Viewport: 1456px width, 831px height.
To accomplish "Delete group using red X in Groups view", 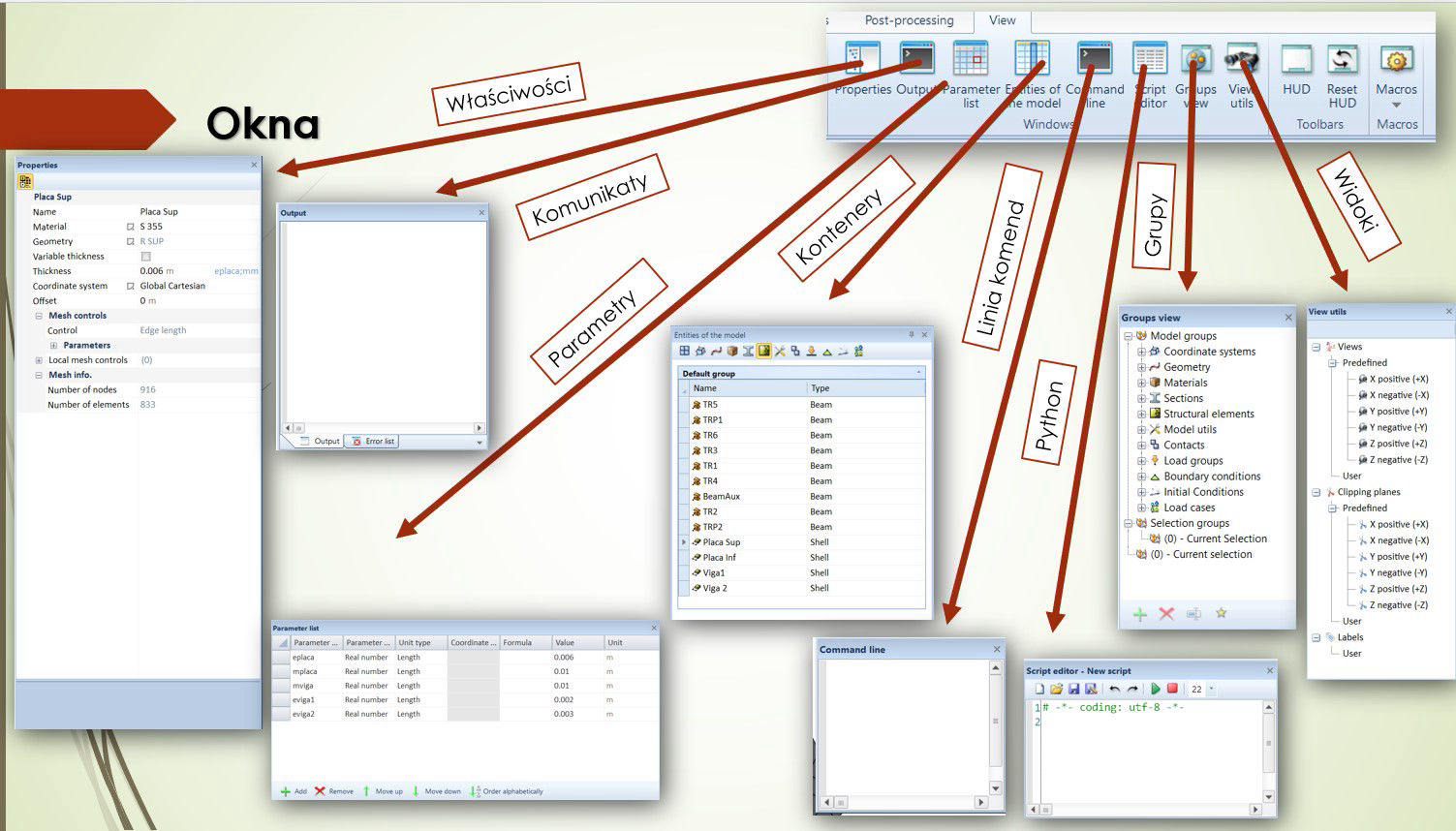I will pos(1166,614).
